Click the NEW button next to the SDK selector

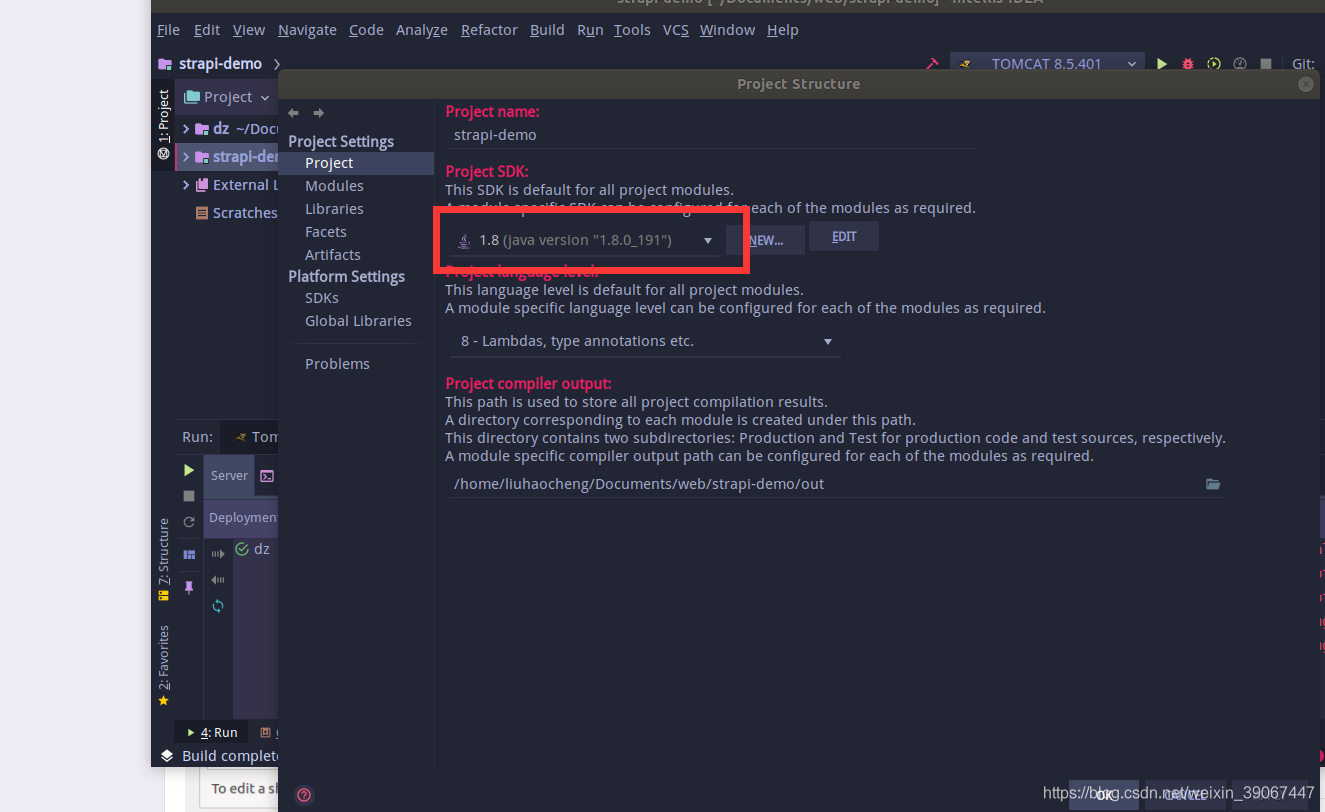tap(764, 239)
